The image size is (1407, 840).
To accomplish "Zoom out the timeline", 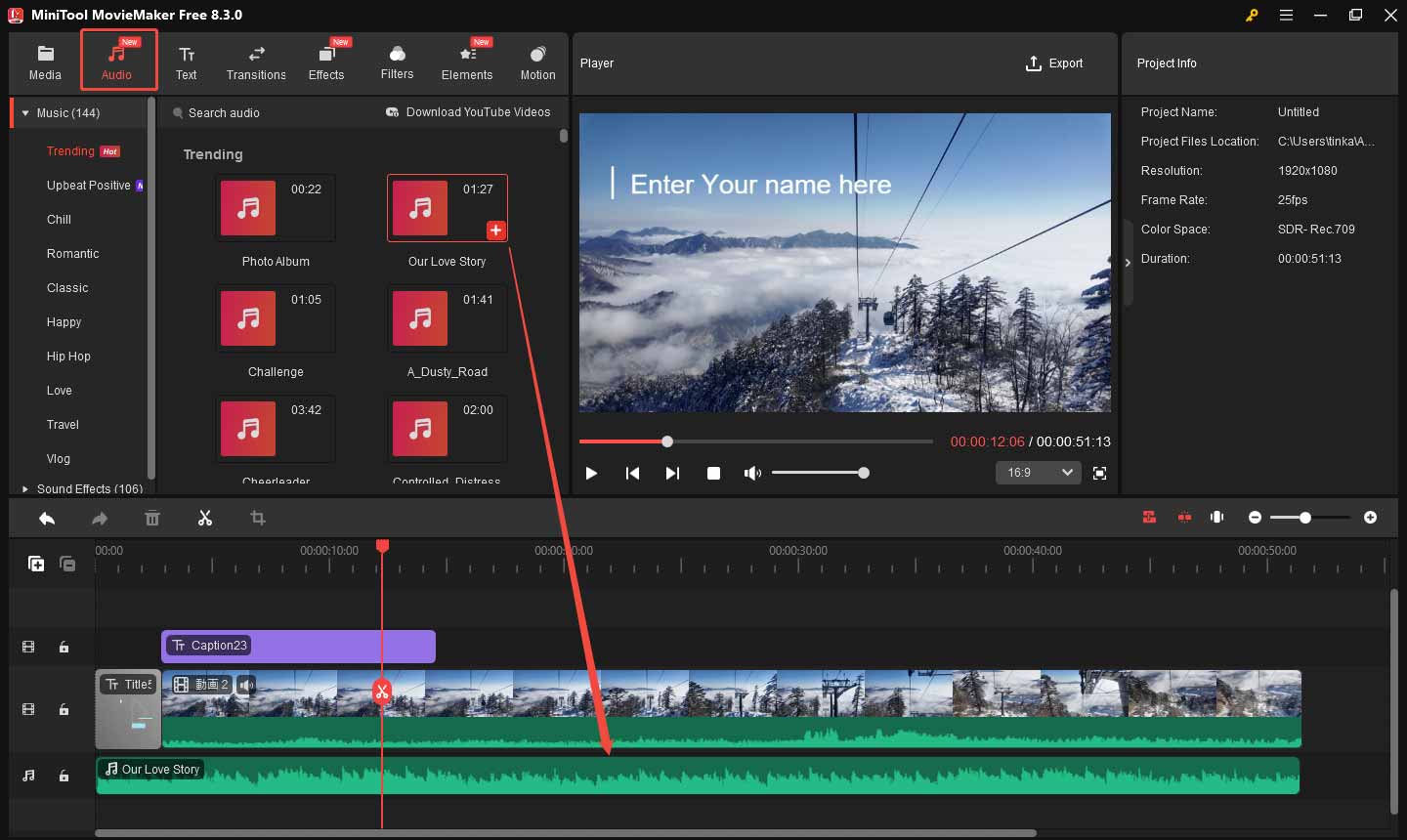I will click(x=1255, y=518).
